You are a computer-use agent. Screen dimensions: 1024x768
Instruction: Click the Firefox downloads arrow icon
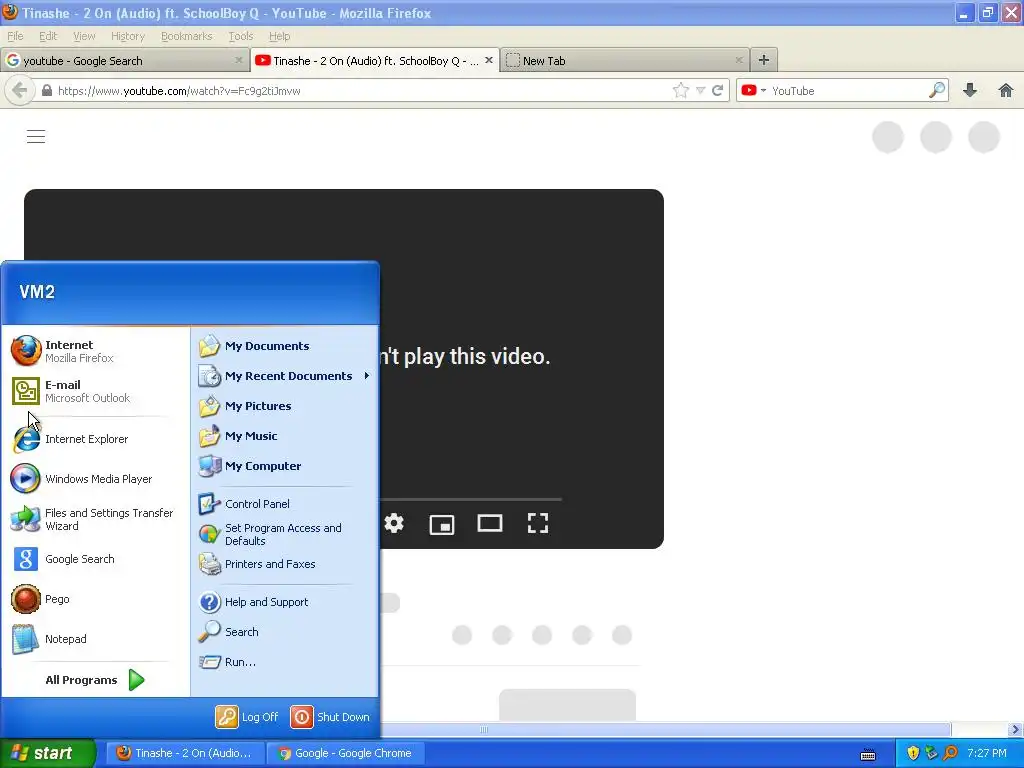click(x=970, y=90)
